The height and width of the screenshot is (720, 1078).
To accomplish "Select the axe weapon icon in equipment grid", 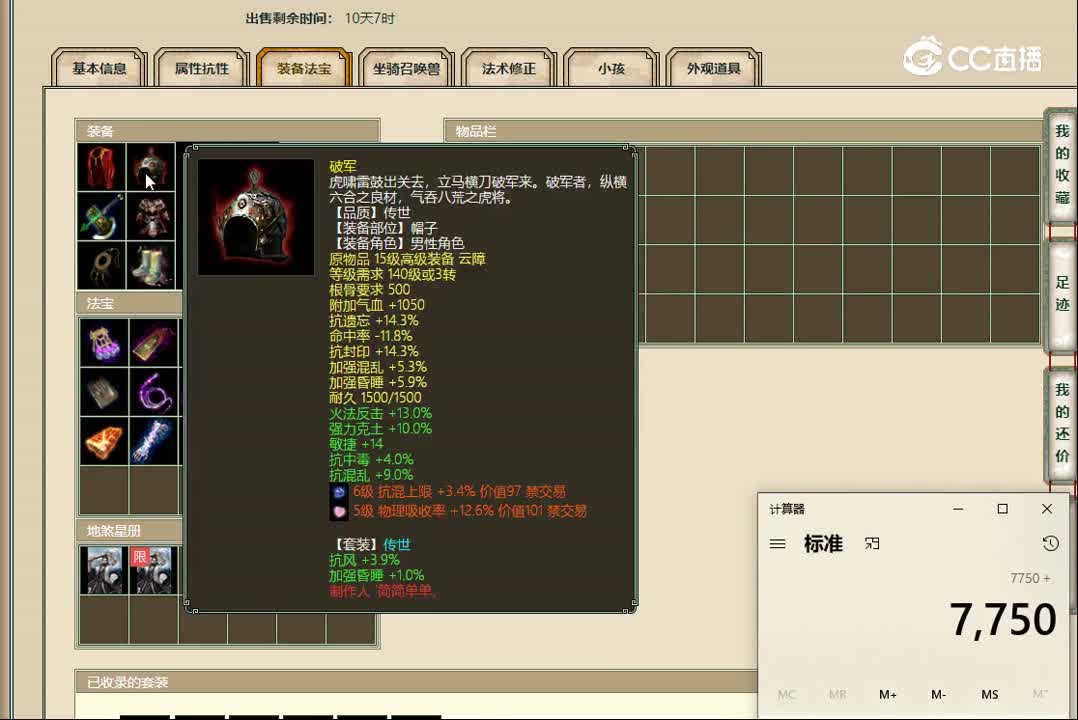I will point(101,217).
